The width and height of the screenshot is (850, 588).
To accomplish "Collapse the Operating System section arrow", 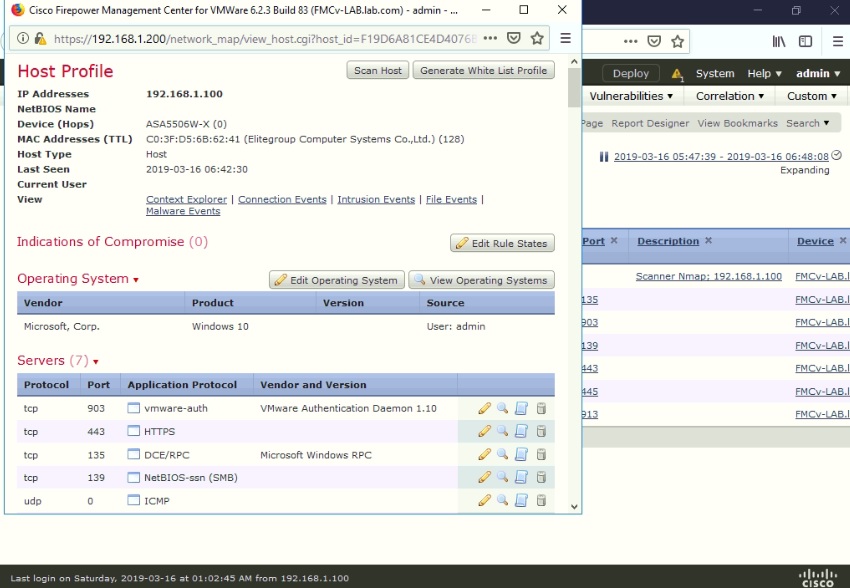I will (136, 280).
